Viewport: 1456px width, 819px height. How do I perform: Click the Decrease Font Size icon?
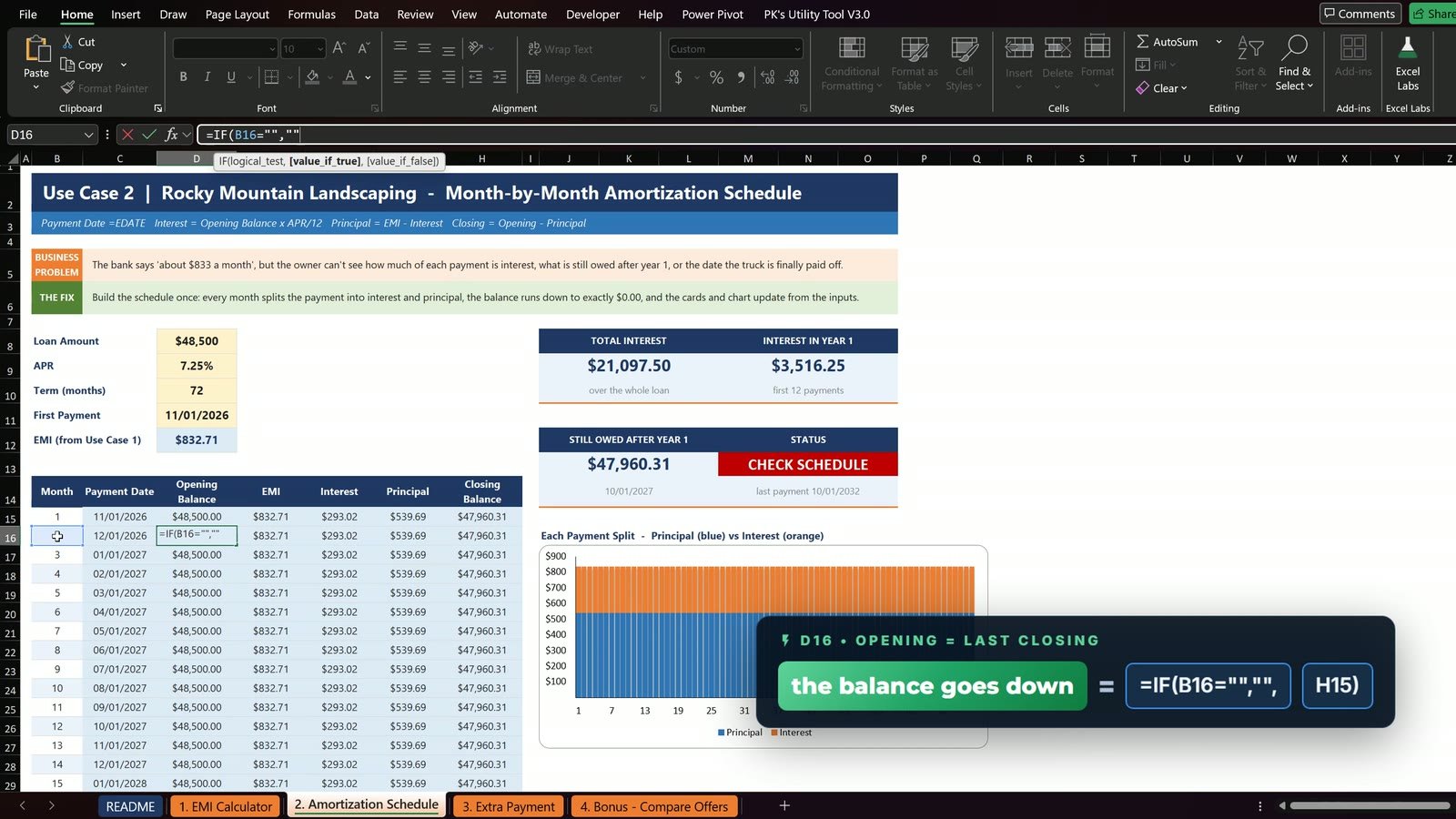pos(363,48)
